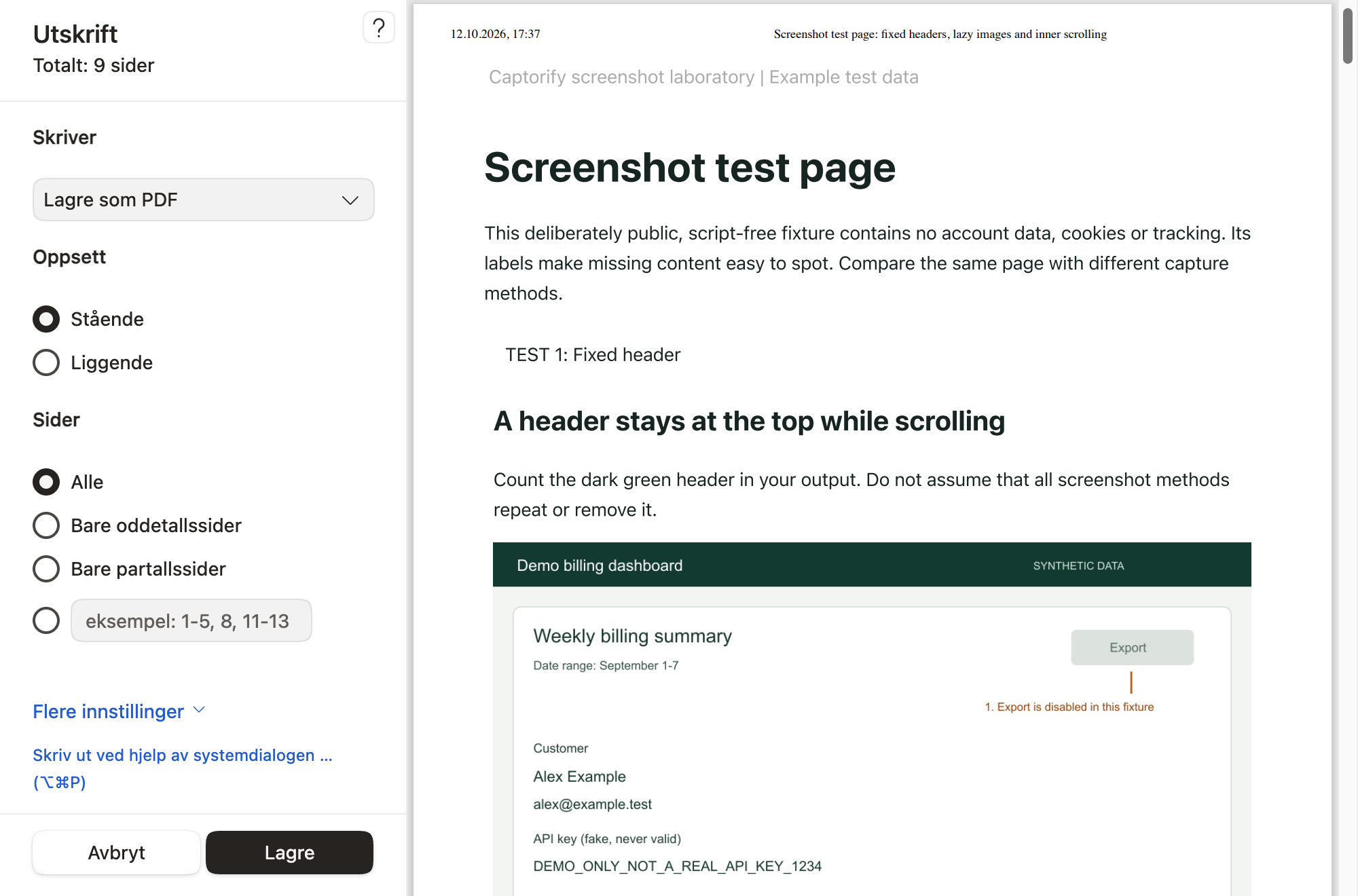Select the custom page range radio button
The height and width of the screenshot is (896, 1358).
46,620
